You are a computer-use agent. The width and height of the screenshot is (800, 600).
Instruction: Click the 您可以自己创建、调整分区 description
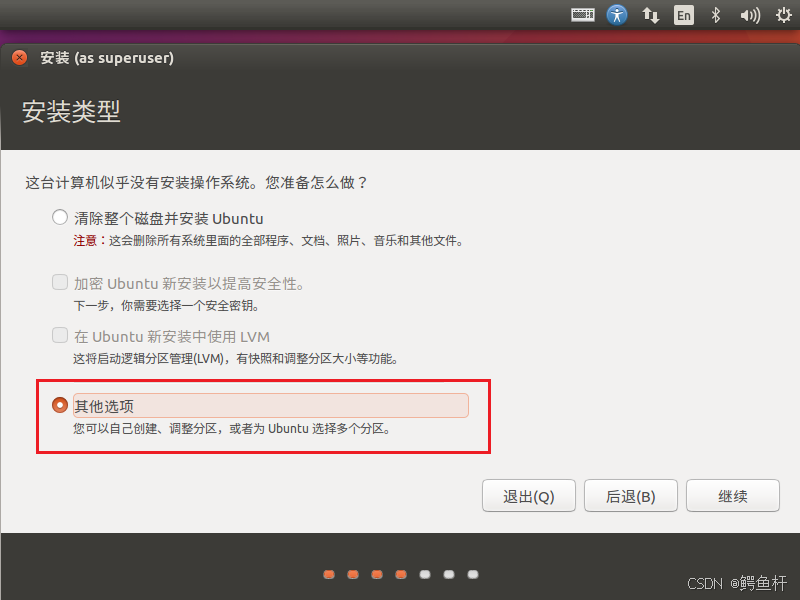pos(232,429)
